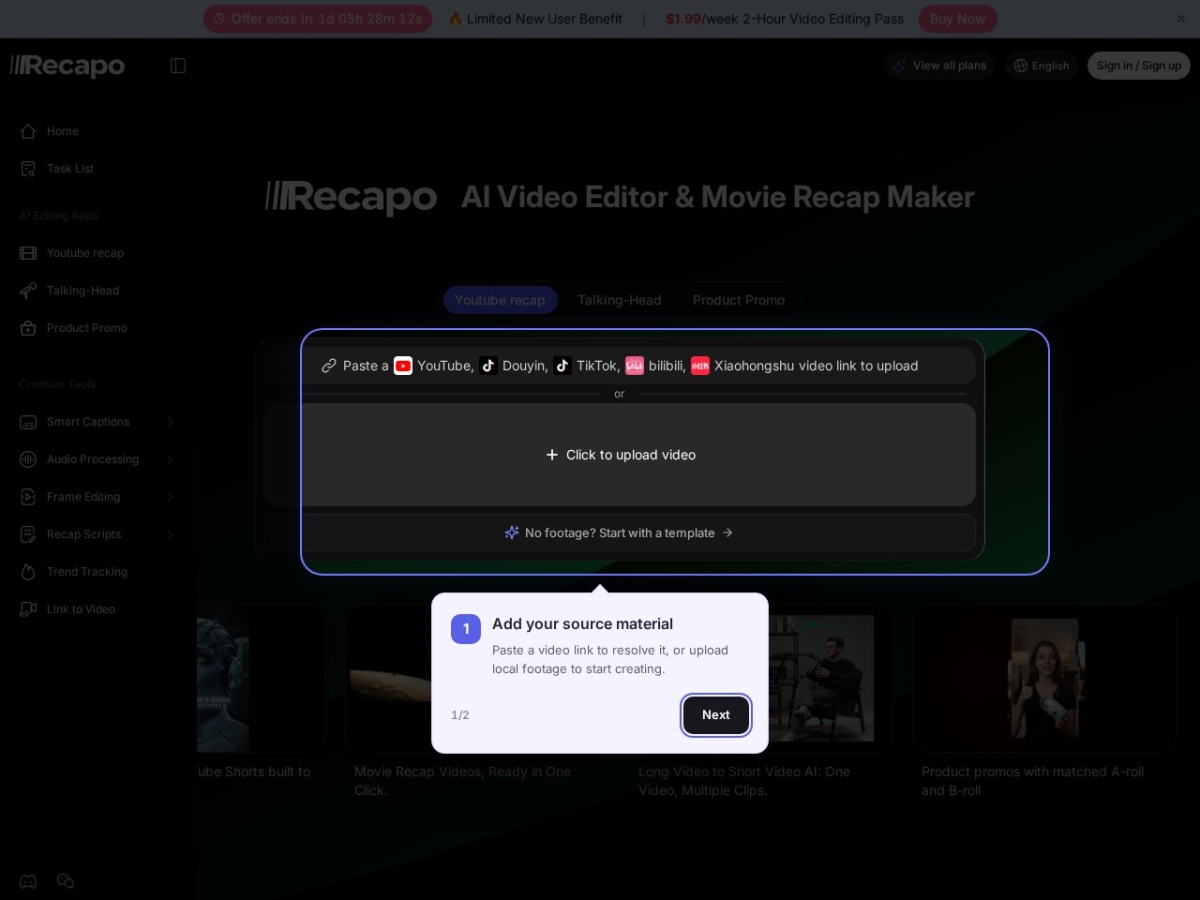This screenshot has height=900, width=1200.
Task: Open the YouTube Shorts card thumbnail
Action: pyautogui.click(x=261, y=678)
